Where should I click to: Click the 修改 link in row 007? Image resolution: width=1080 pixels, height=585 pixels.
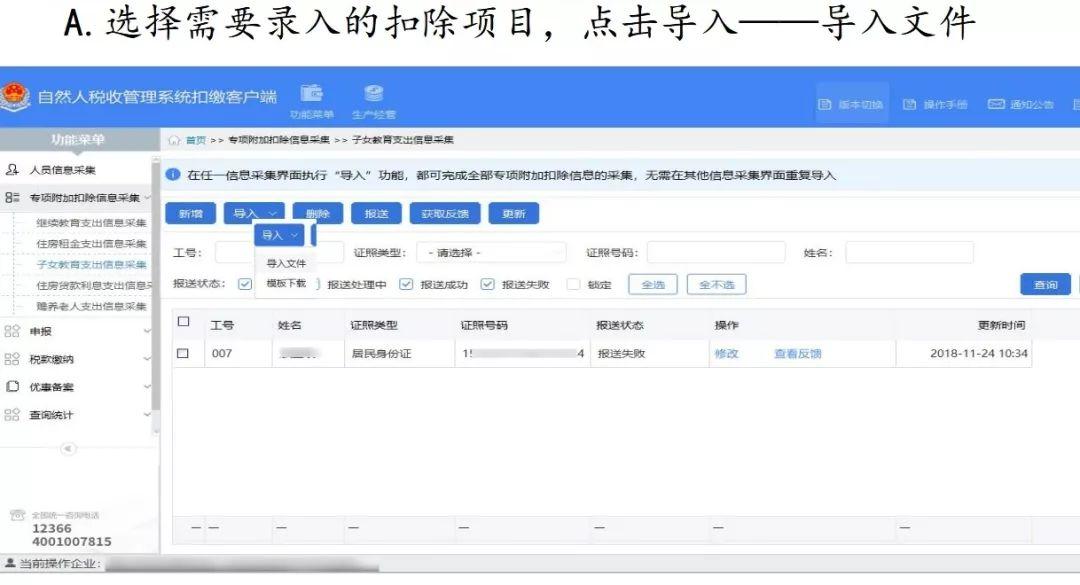pos(726,353)
